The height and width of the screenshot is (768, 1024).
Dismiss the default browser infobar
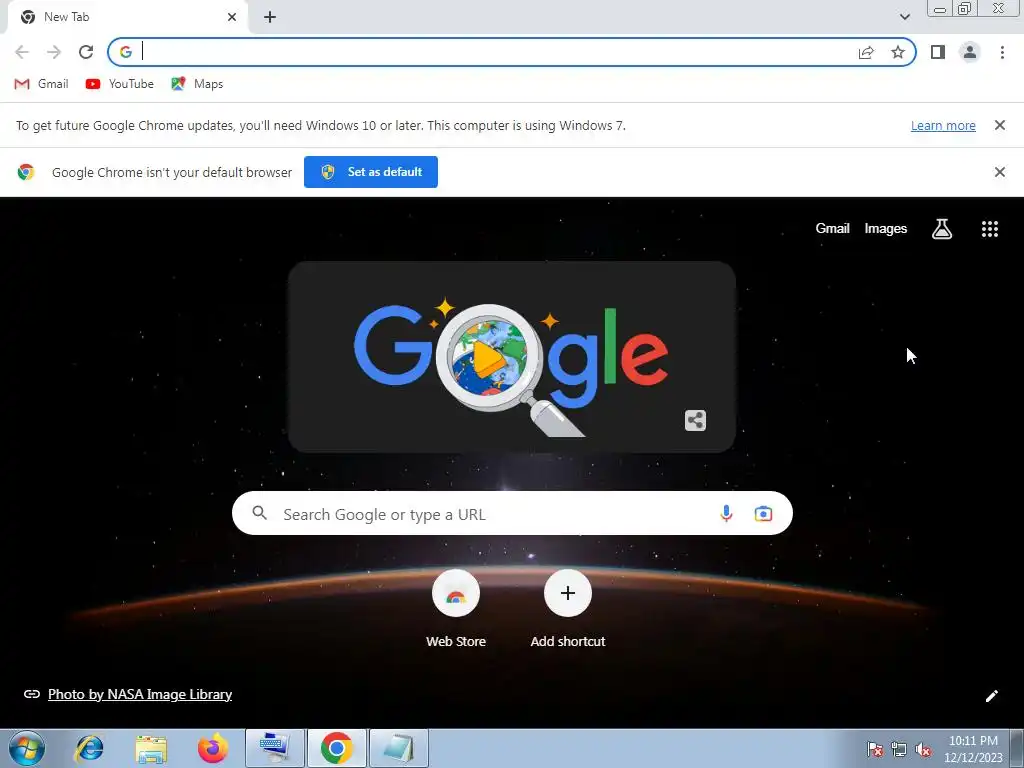[x=999, y=172]
